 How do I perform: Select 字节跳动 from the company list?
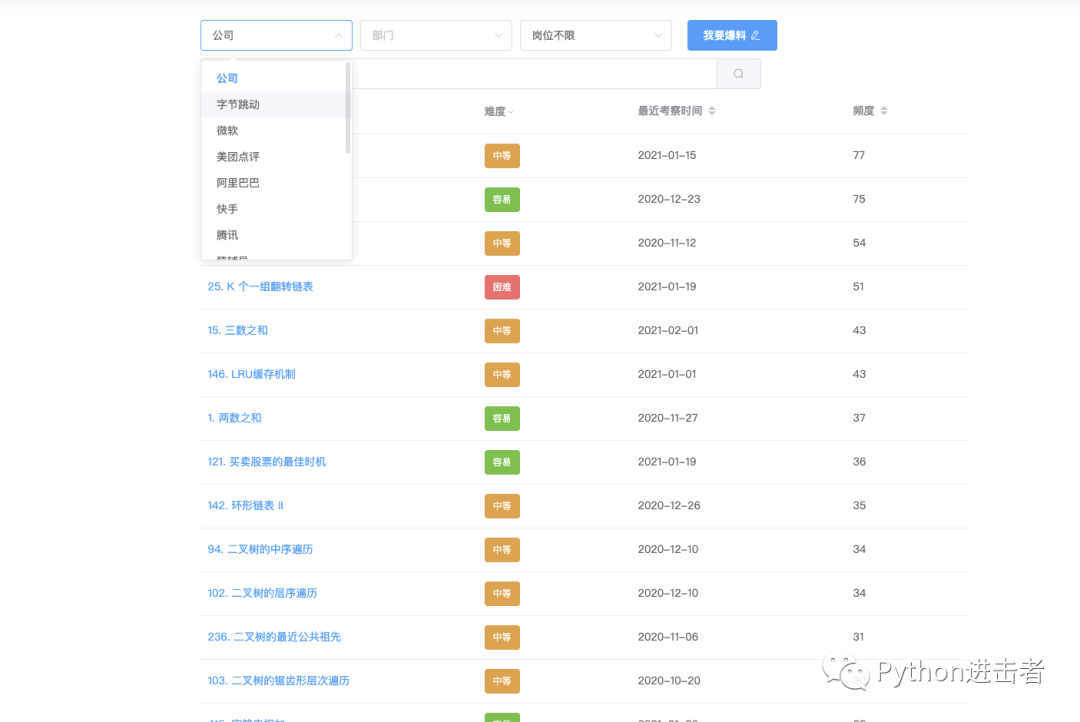(238, 103)
